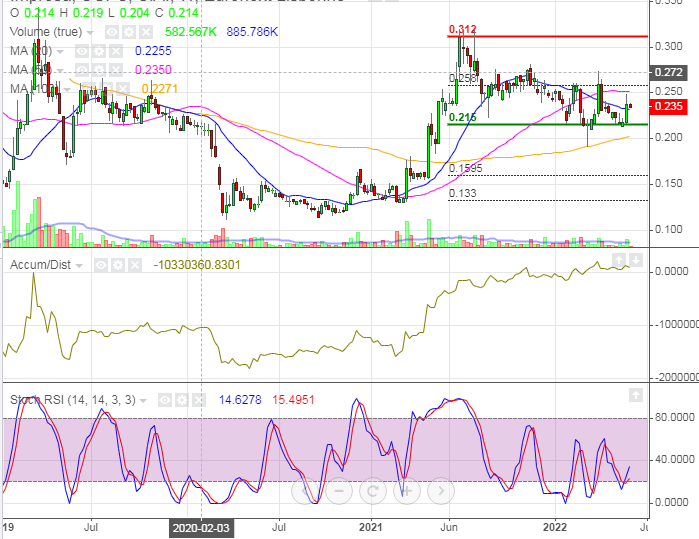
Task: Expand MA (100) dropdown arrow
Action: point(67,89)
